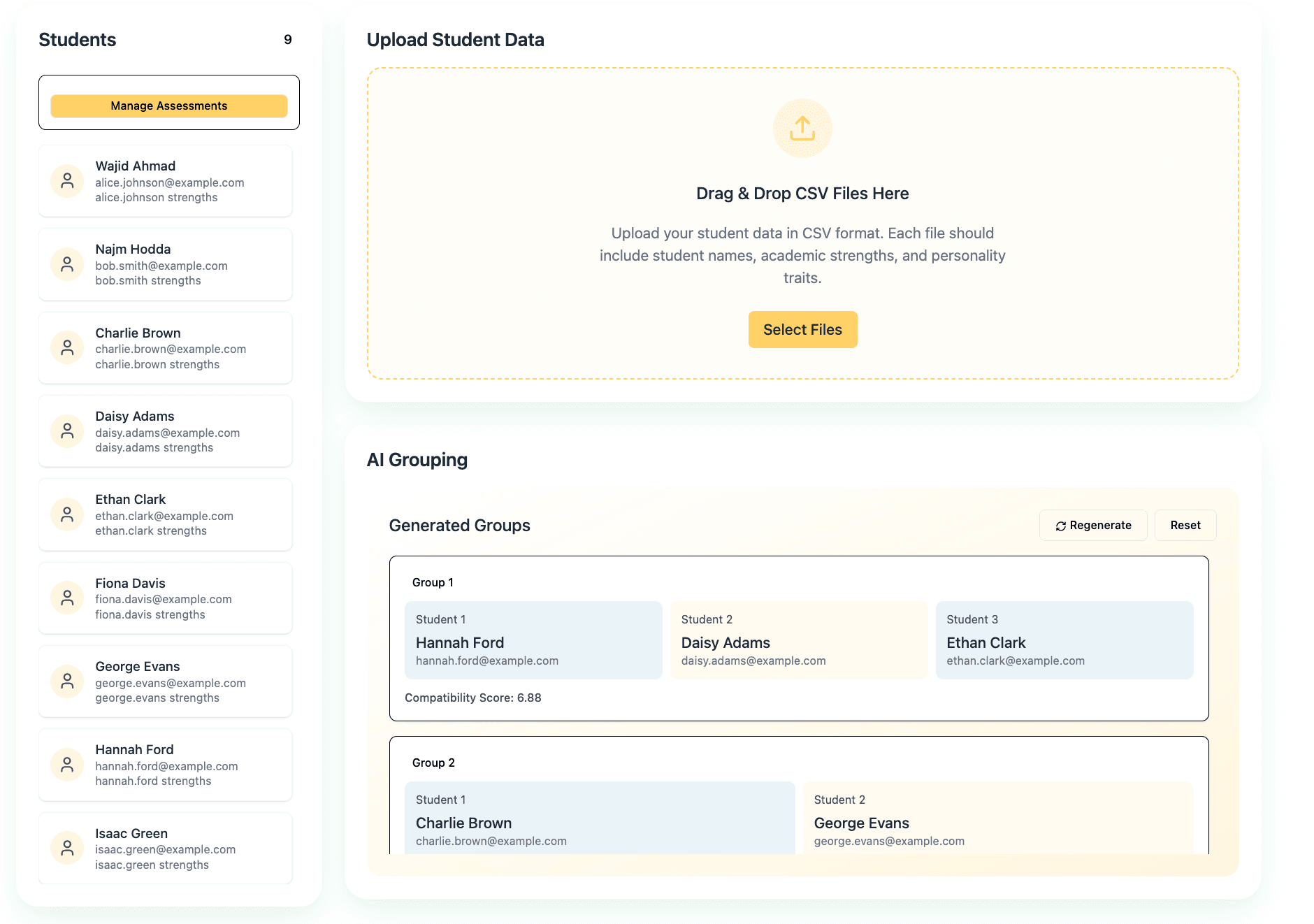Viewport: 1314px width, 924px height.
Task: Regenerate the AI groupings
Action: 1092,525
